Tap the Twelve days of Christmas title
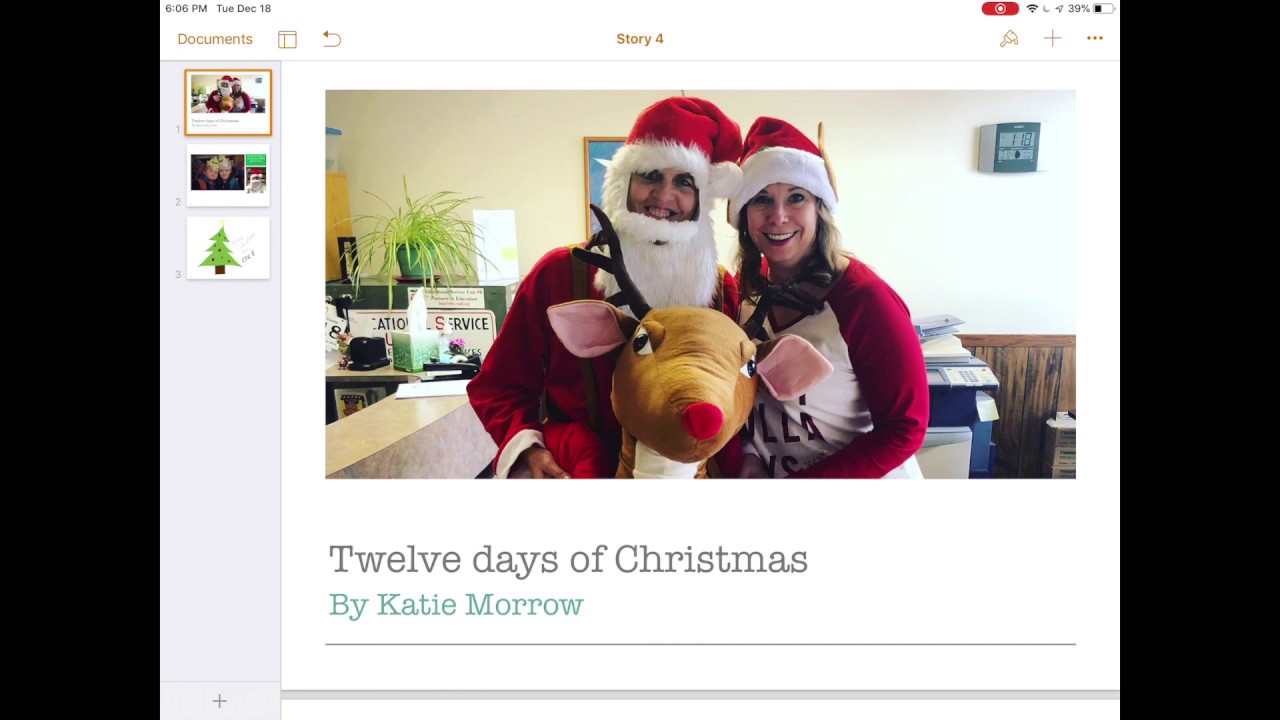 click(x=568, y=559)
